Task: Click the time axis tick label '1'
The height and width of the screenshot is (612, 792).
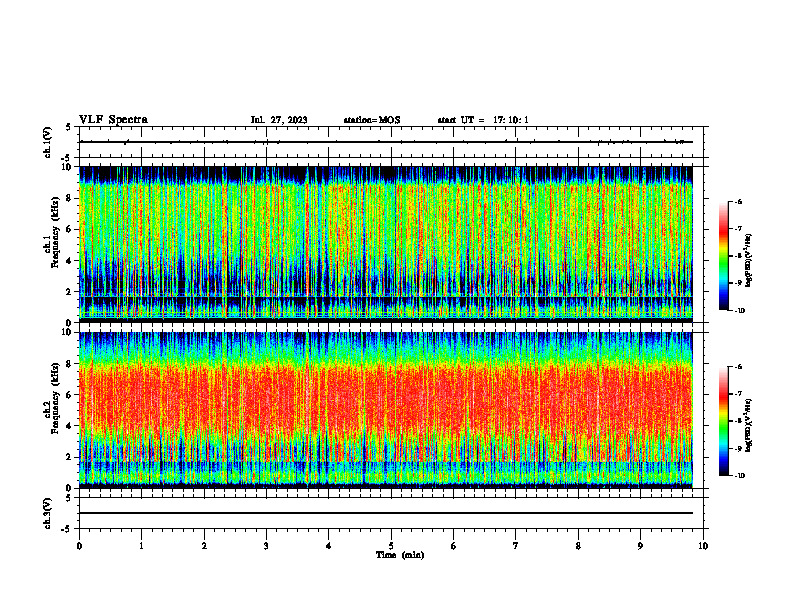Action: click(x=141, y=546)
